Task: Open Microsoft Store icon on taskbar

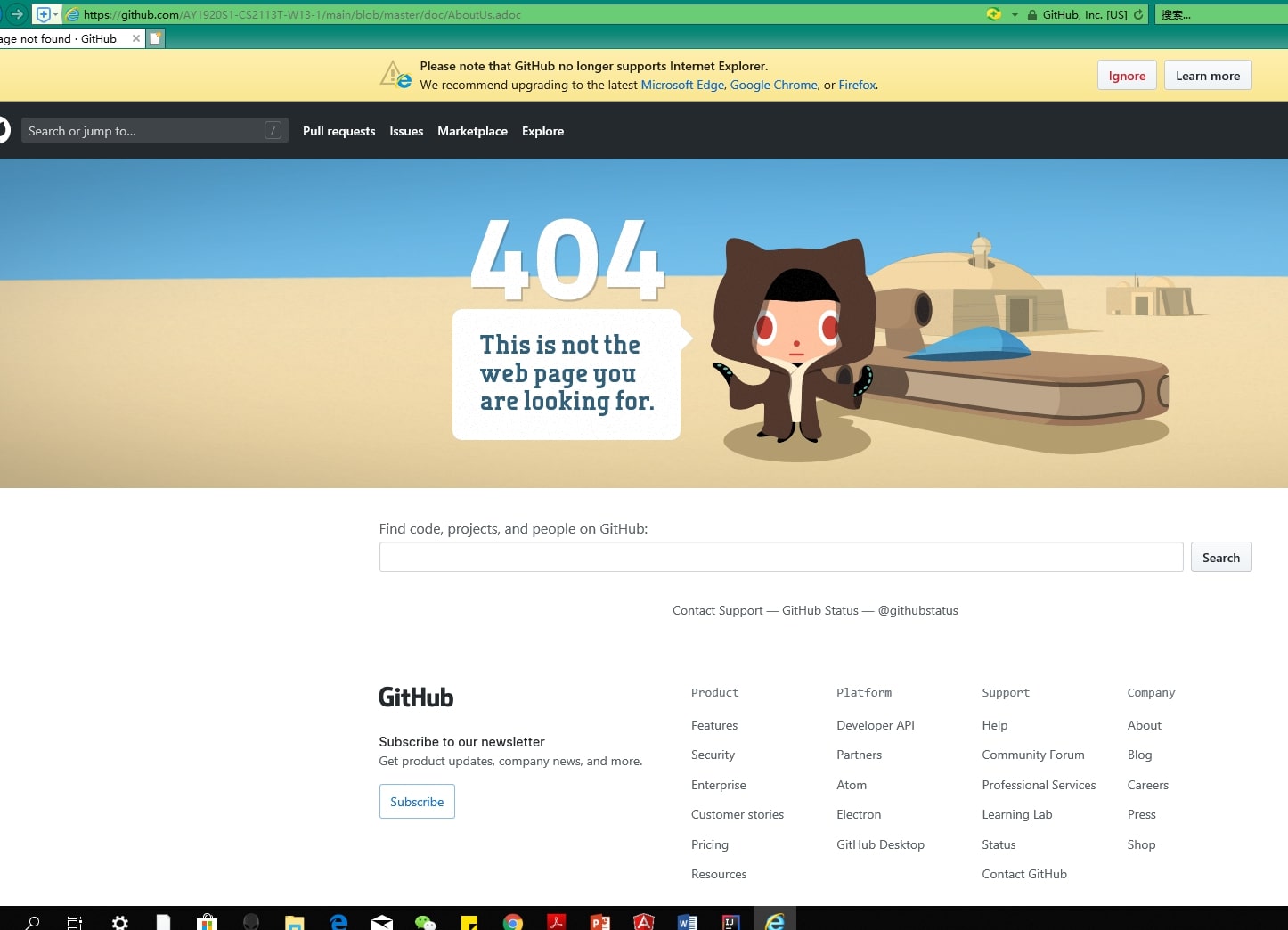Action: [x=207, y=922]
